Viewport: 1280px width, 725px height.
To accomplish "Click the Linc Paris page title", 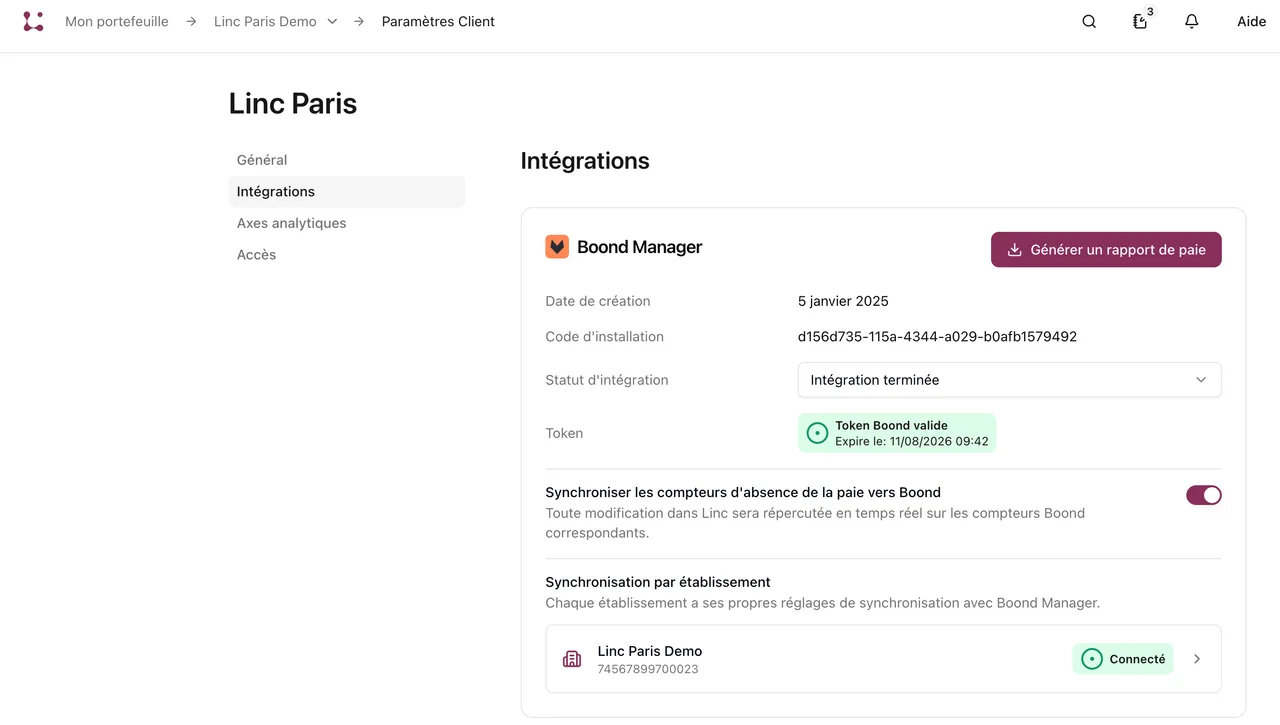I will click(293, 104).
